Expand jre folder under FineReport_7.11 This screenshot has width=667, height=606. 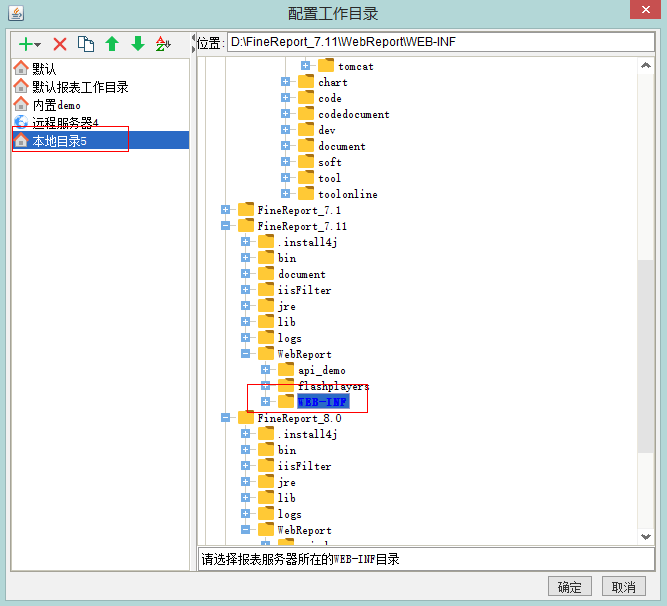click(245, 305)
